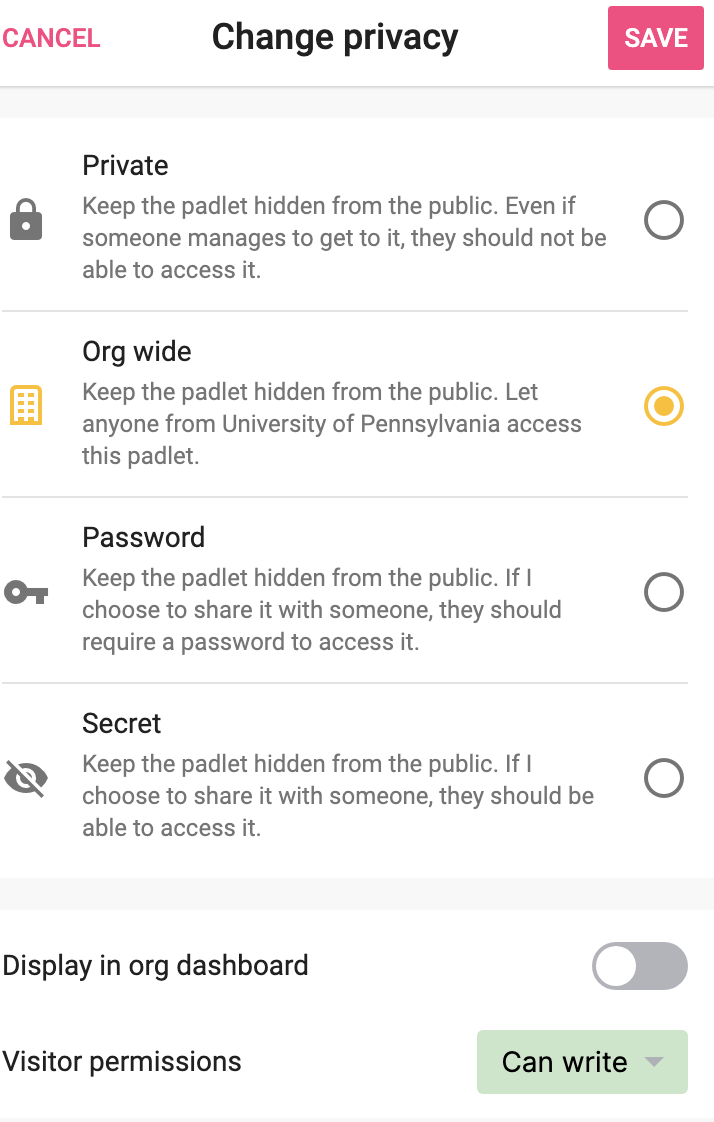
Task: Enable Display in org dashboard
Action: pos(639,965)
